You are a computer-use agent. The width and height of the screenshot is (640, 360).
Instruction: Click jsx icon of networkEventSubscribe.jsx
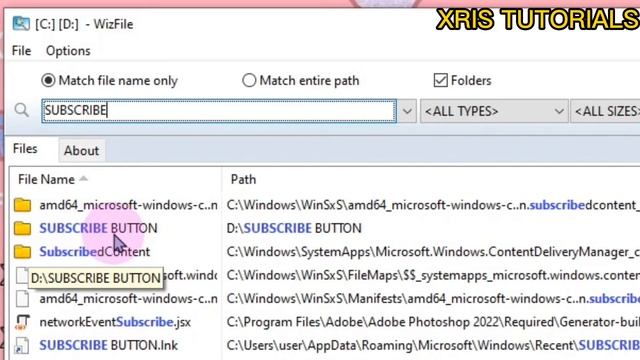[x=22, y=322]
